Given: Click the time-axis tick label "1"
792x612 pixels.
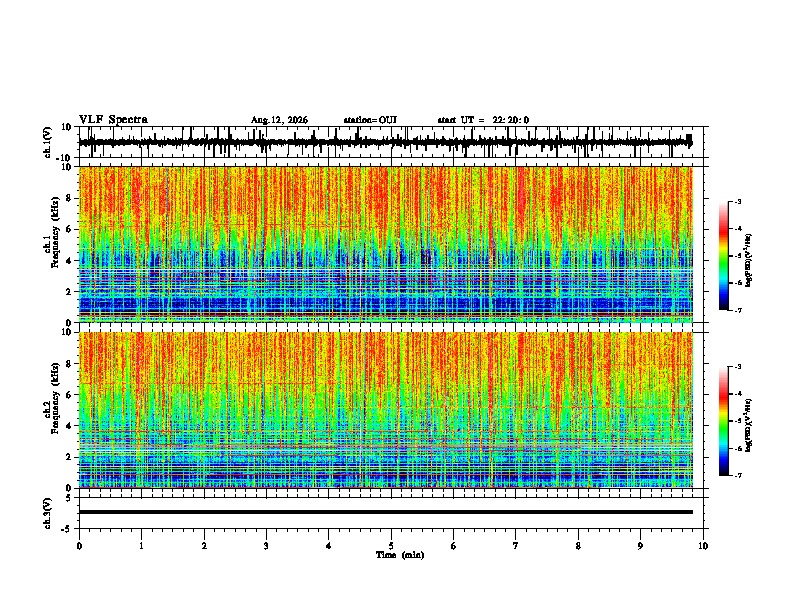Looking at the screenshot, I should pyautogui.click(x=141, y=546).
